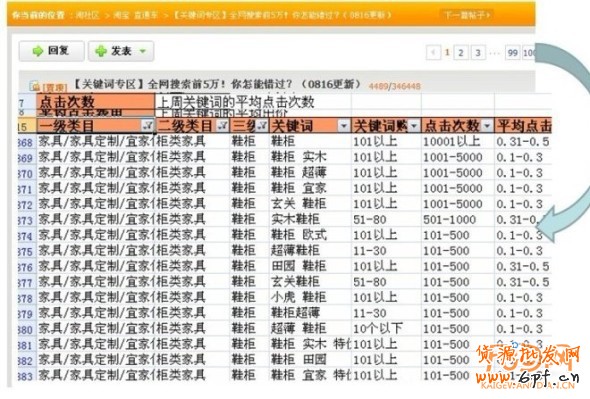Click the 101-500 cell in row 378
Screen dimensions: 590x399
coord(458,298)
